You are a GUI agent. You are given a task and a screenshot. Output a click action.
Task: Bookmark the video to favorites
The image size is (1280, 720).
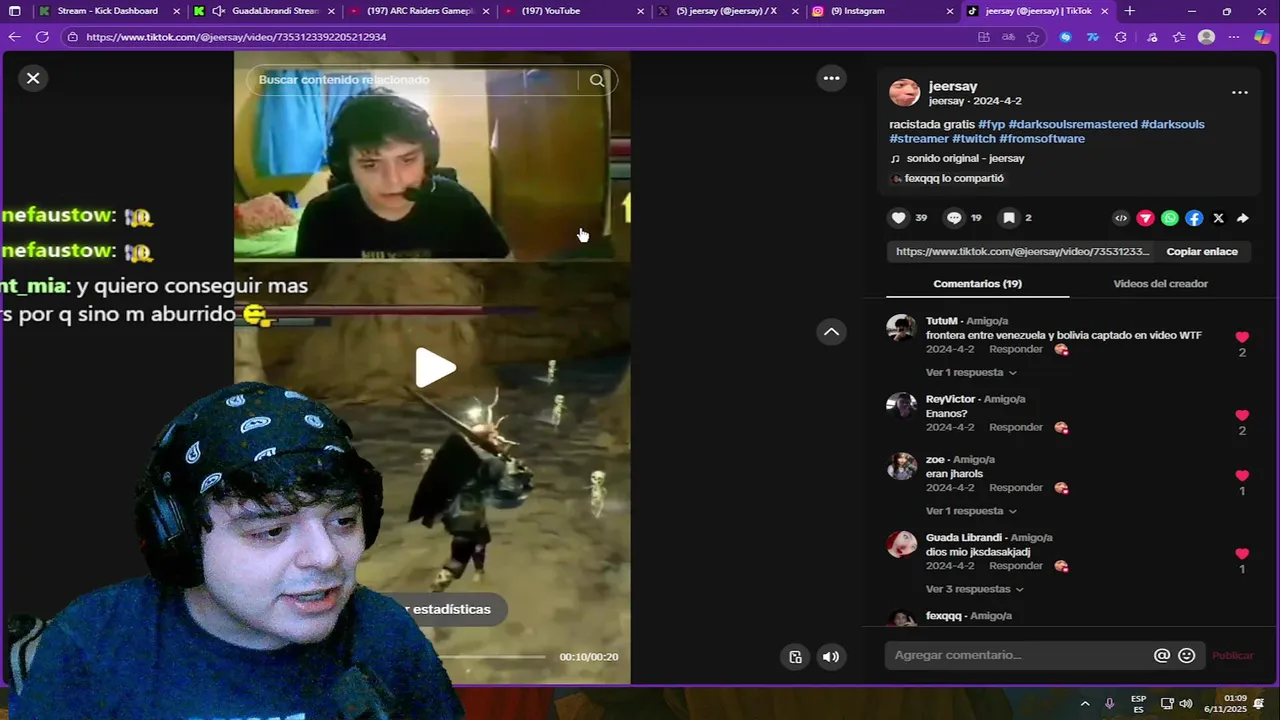(1009, 218)
